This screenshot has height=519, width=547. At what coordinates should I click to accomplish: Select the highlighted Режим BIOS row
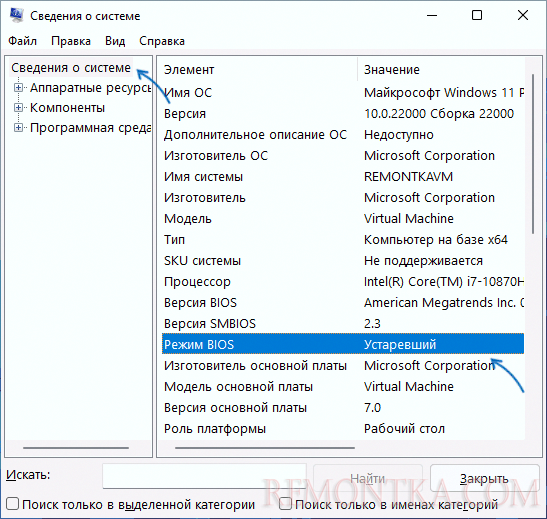pos(343,344)
